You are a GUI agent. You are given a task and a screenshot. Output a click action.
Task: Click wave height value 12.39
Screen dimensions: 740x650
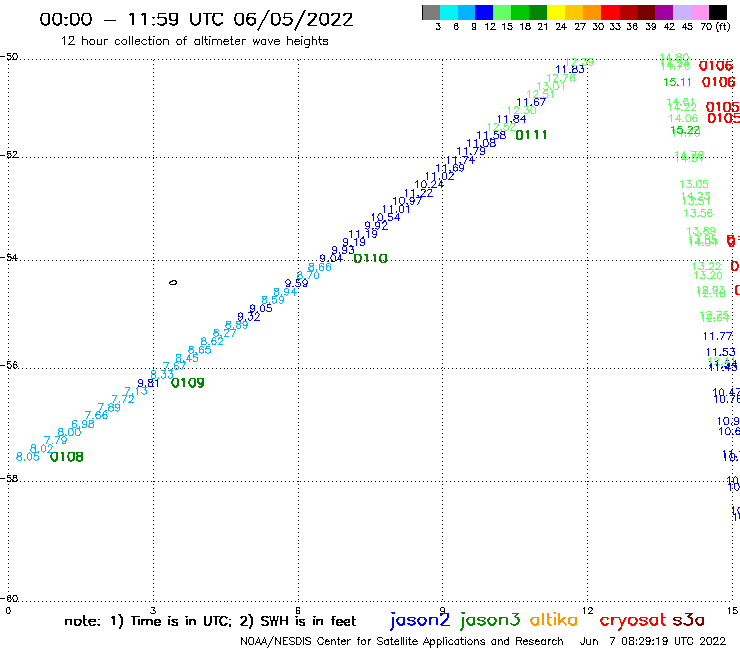point(580,62)
